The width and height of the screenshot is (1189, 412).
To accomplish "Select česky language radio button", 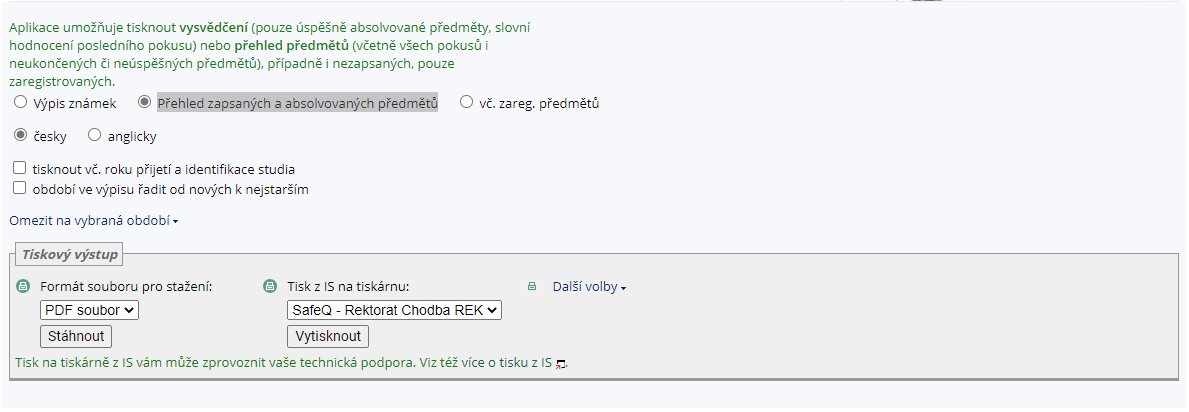I will coord(20,135).
